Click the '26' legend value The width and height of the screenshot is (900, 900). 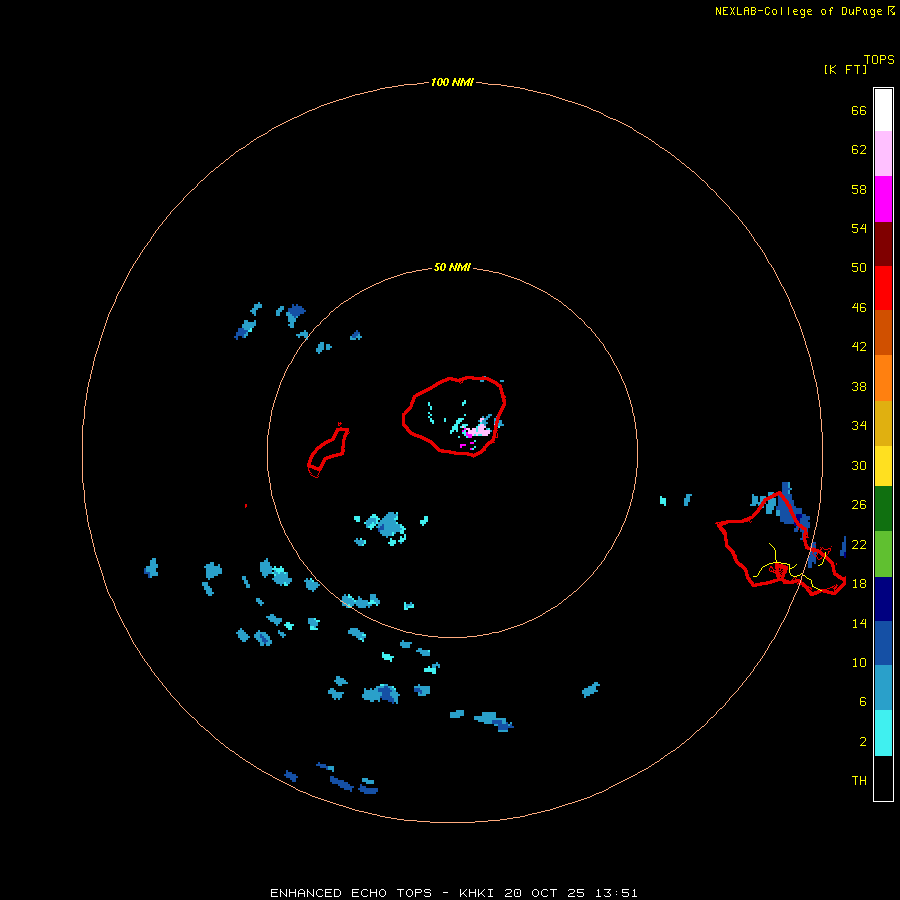[859, 505]
